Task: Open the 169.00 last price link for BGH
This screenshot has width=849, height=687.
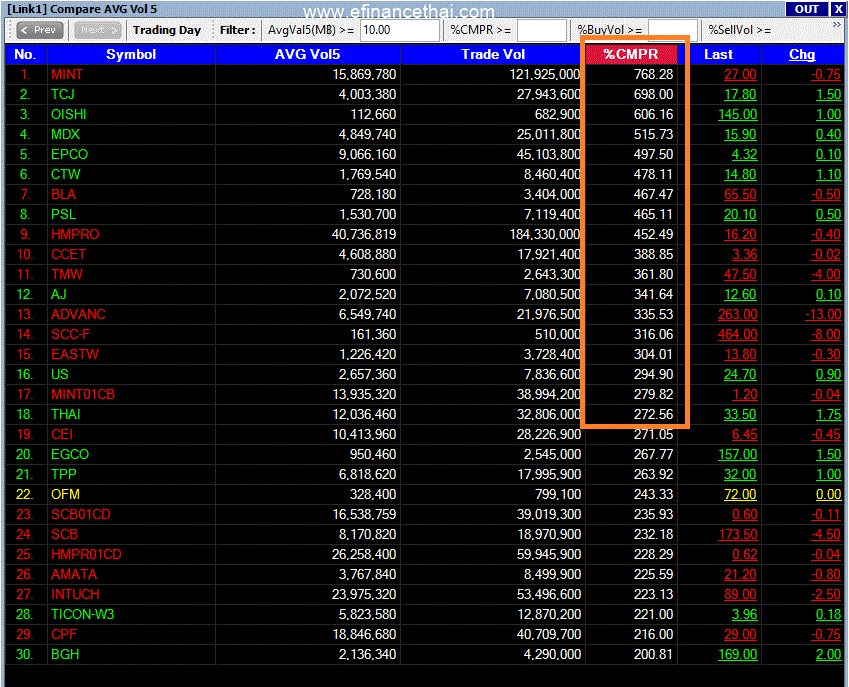Action: [737, 655]
